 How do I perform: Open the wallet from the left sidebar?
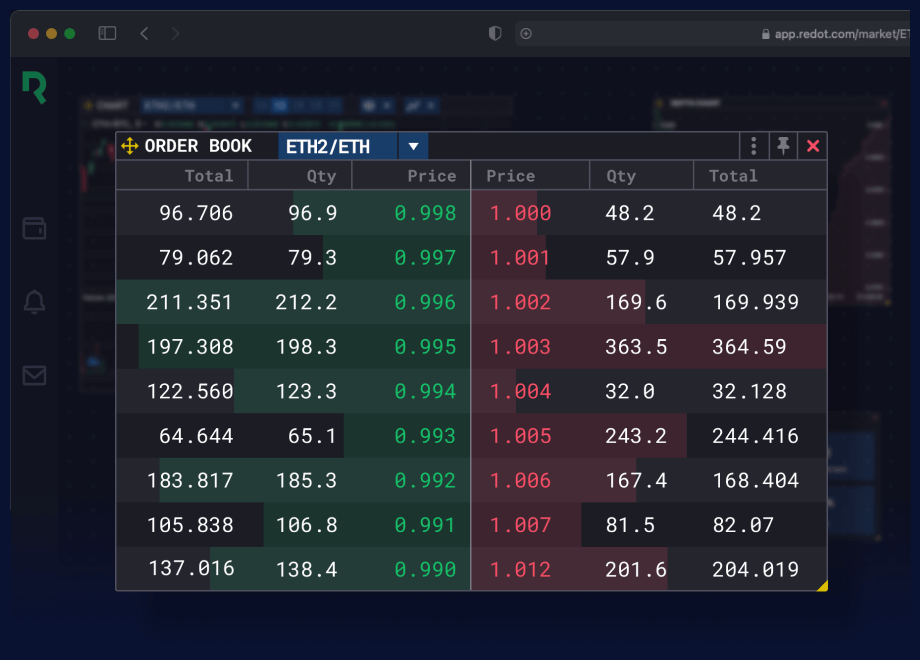[34, 228]
